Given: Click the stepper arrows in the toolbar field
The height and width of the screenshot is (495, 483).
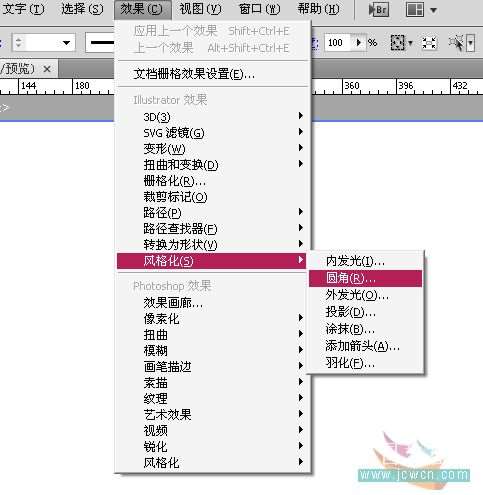Looking at the screenshot, I should pyautogui.click(x=19, y=42).
